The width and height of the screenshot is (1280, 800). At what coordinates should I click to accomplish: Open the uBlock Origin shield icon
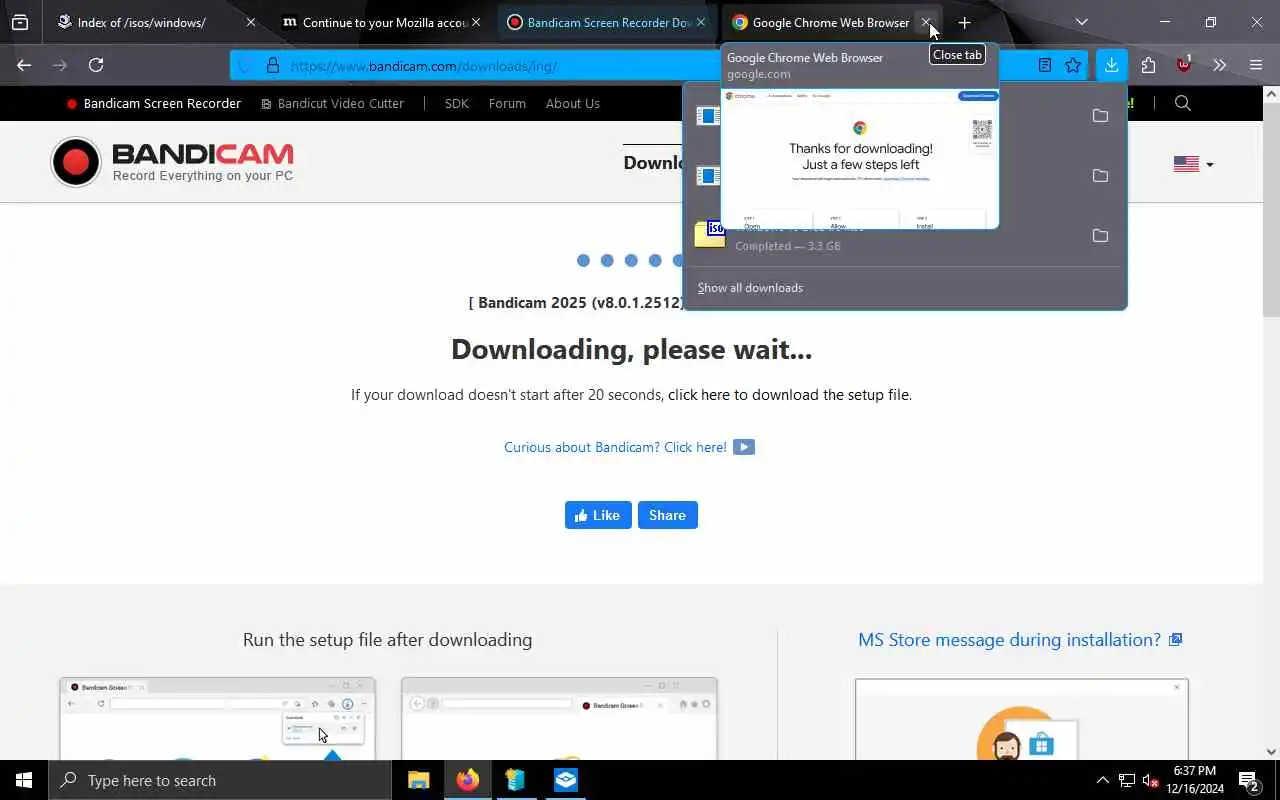(1184, 65)
